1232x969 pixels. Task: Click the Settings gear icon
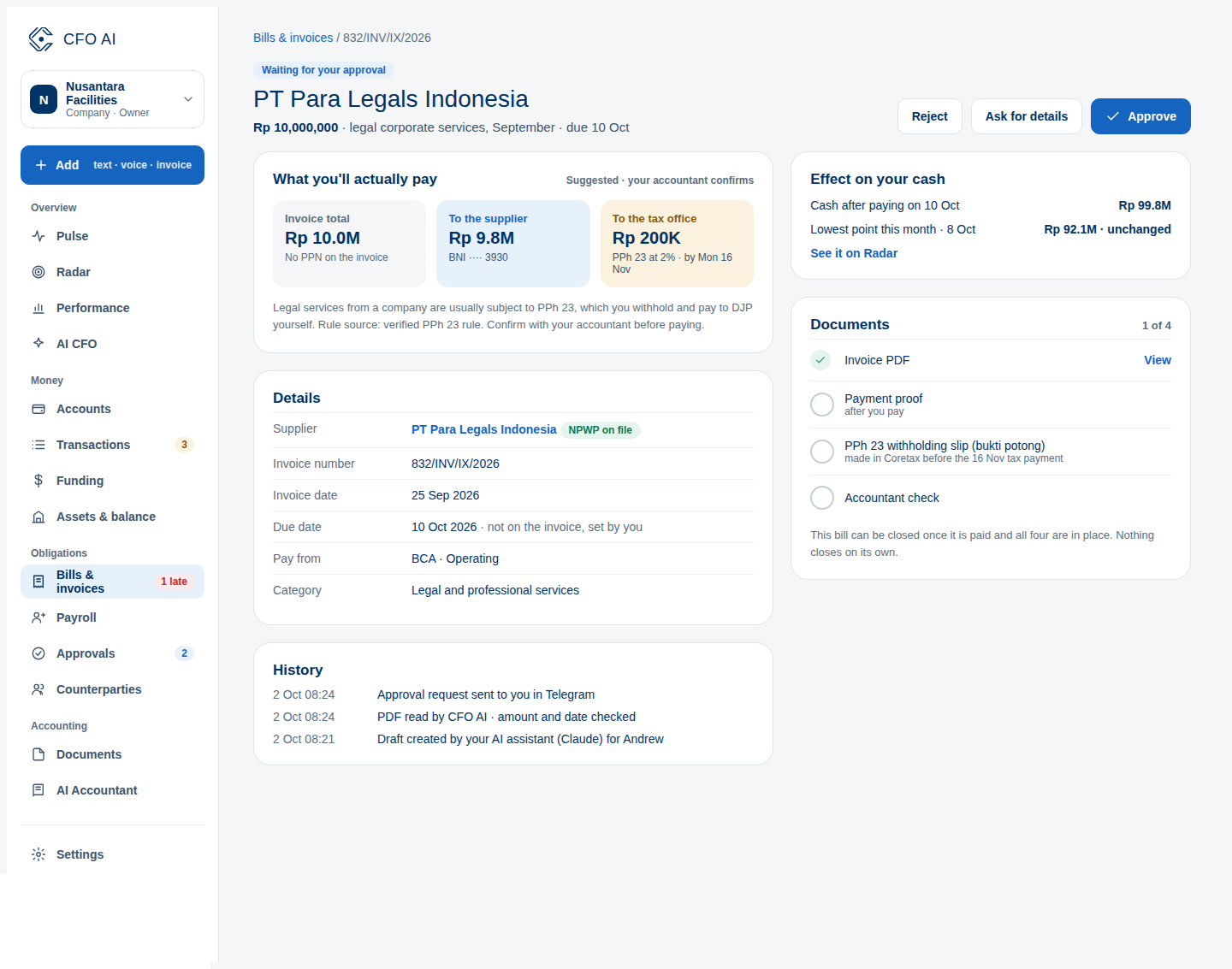(38, 854)
